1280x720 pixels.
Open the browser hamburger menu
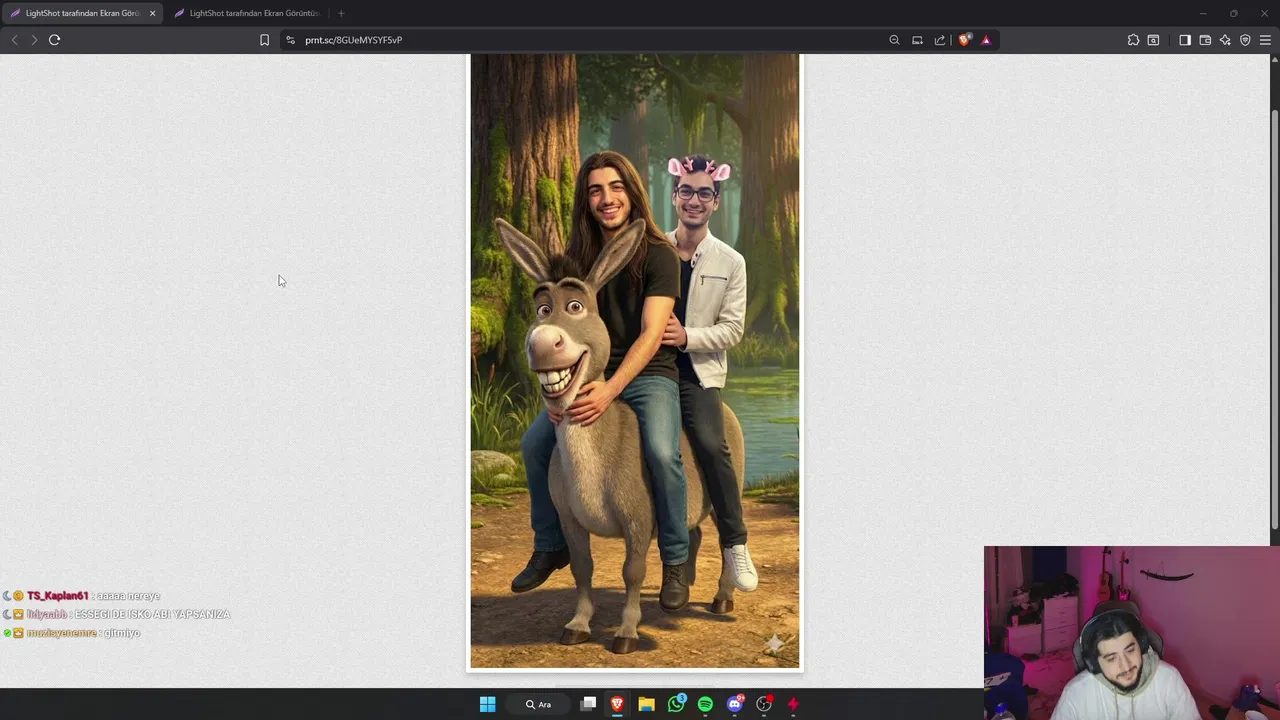pyautogui.click(x=1265, y=40)
